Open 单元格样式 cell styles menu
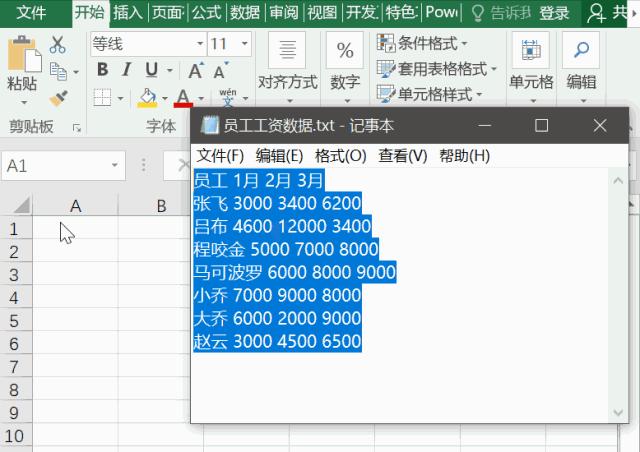640x452 pixels. coord(429,94)
